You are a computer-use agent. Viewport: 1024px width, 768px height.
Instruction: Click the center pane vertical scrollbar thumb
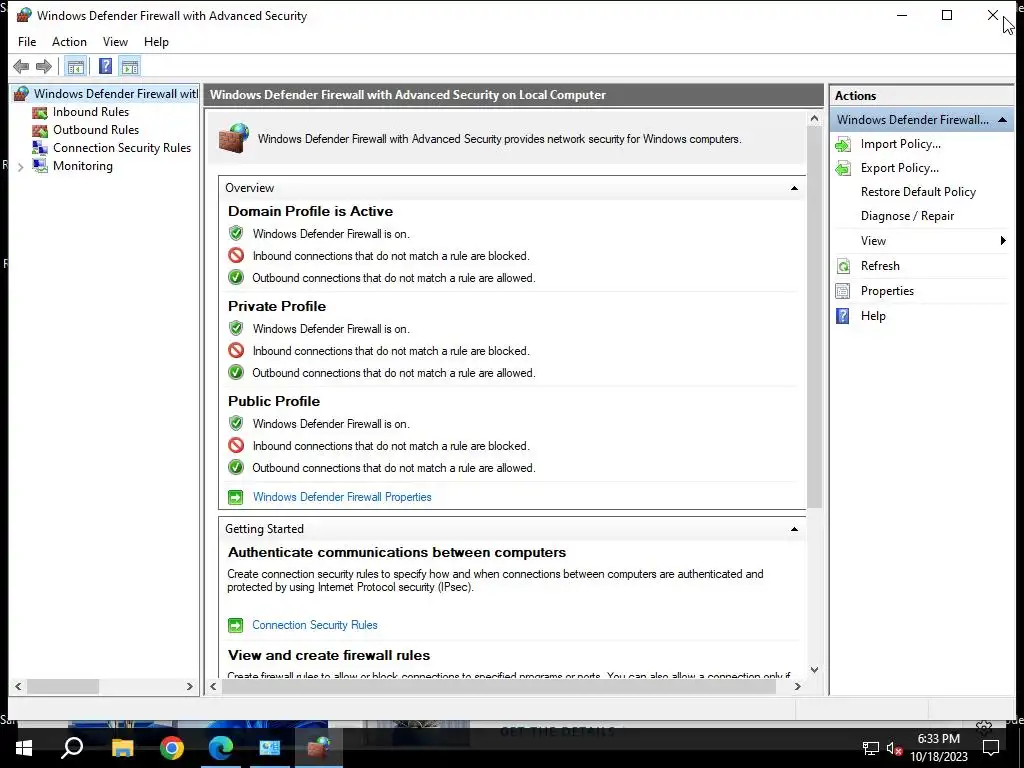(814, 317)
